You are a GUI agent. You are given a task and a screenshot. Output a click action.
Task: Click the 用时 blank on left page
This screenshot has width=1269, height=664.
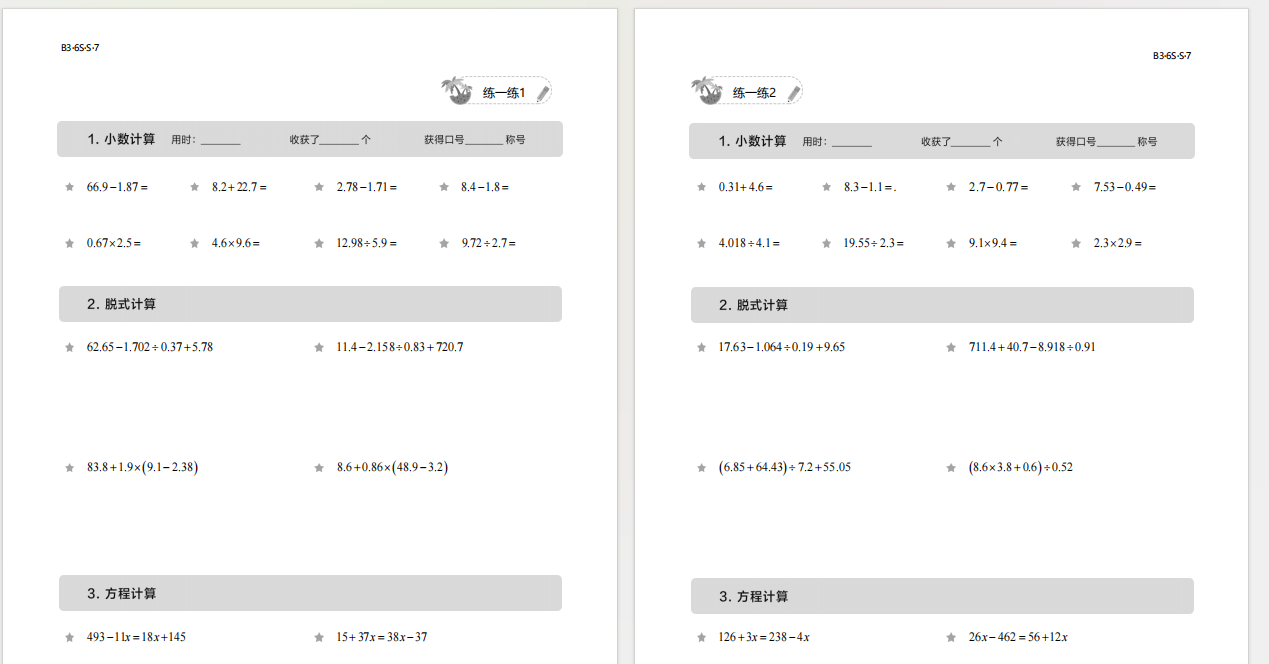tap(220, 141)
